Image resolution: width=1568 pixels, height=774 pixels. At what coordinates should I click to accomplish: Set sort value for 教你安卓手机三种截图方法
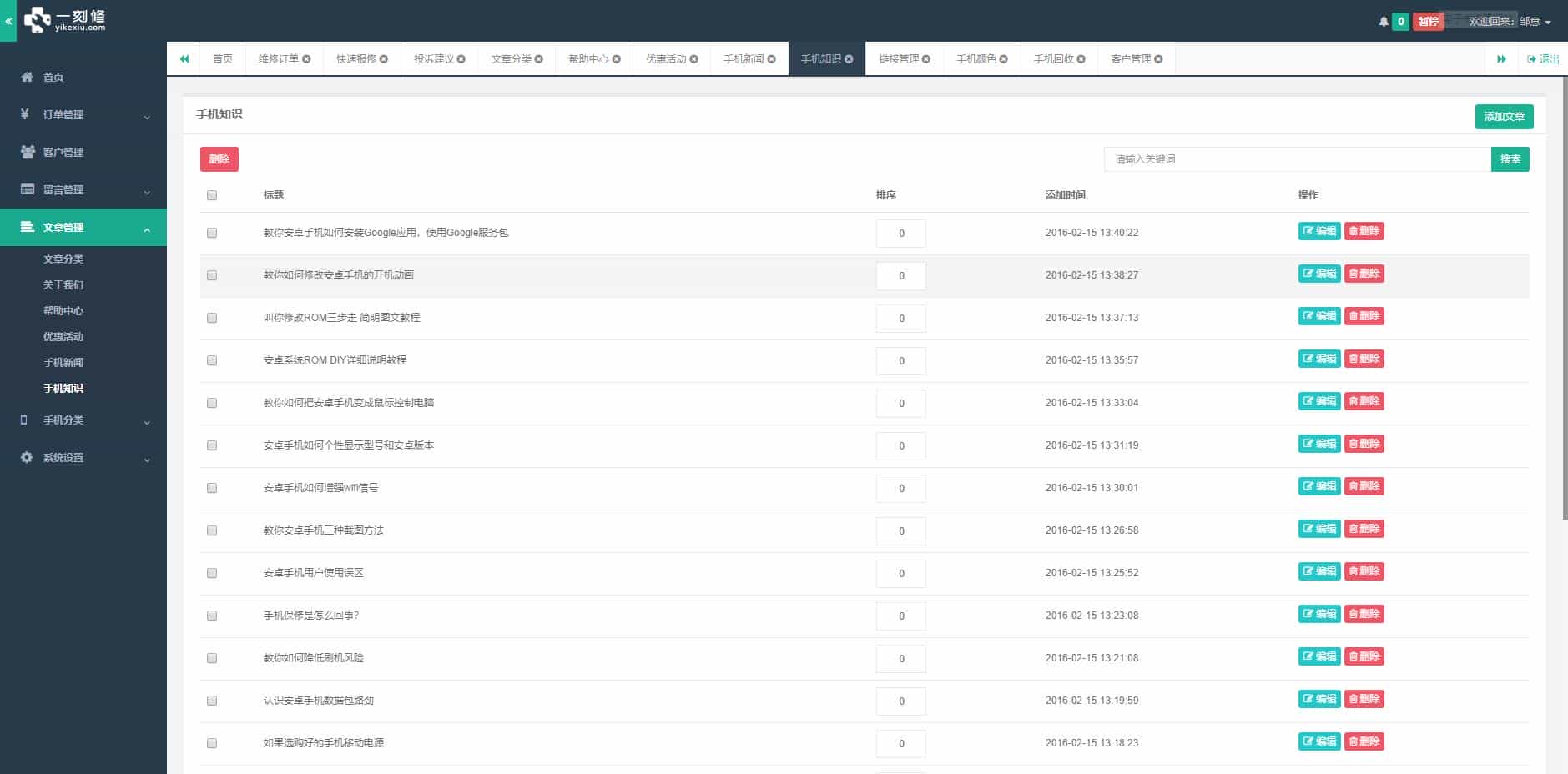901,530
